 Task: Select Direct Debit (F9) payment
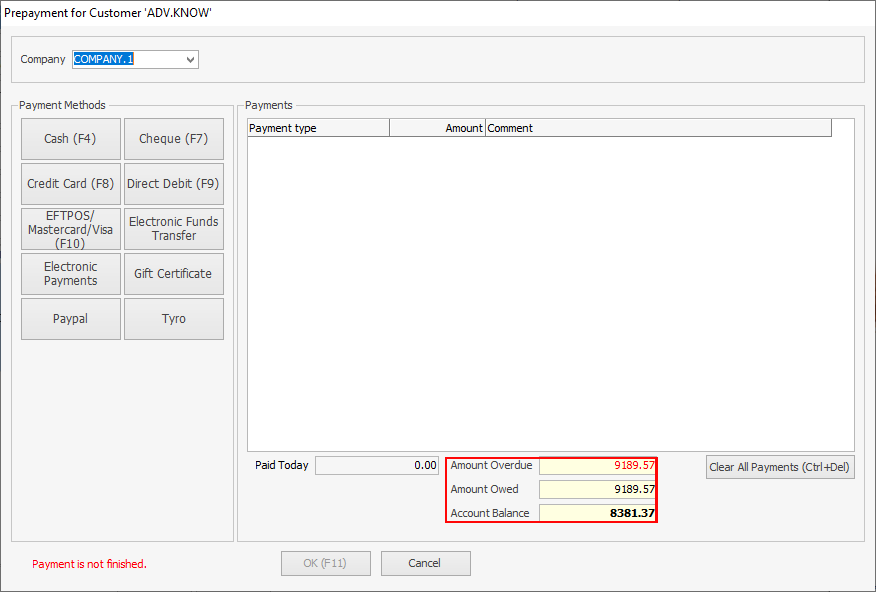(x=173, y=183)
